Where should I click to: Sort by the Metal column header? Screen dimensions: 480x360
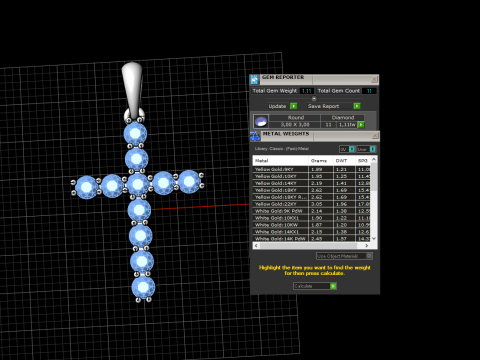click(280, 161)
